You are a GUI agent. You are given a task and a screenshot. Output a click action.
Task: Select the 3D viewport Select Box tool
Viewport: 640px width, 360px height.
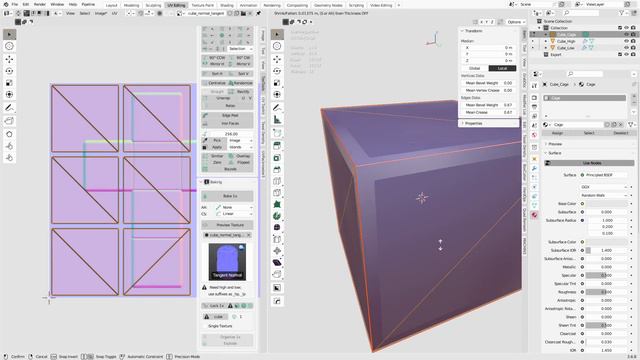[x=277, y=34]
